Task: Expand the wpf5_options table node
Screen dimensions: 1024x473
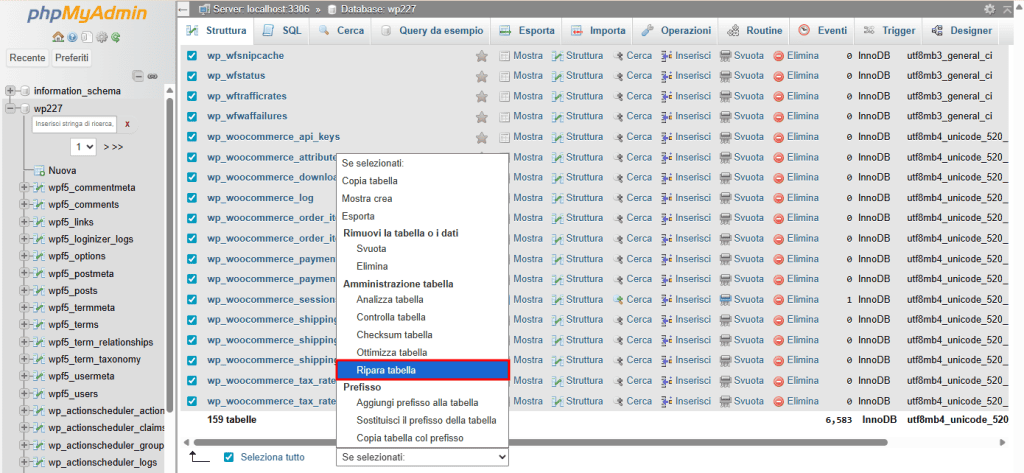Action: [24, 256]
